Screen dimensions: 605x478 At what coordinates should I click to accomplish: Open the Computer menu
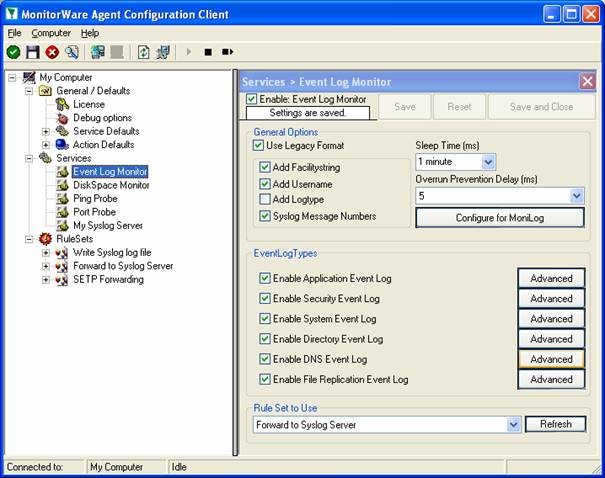[x=50, y=33]
